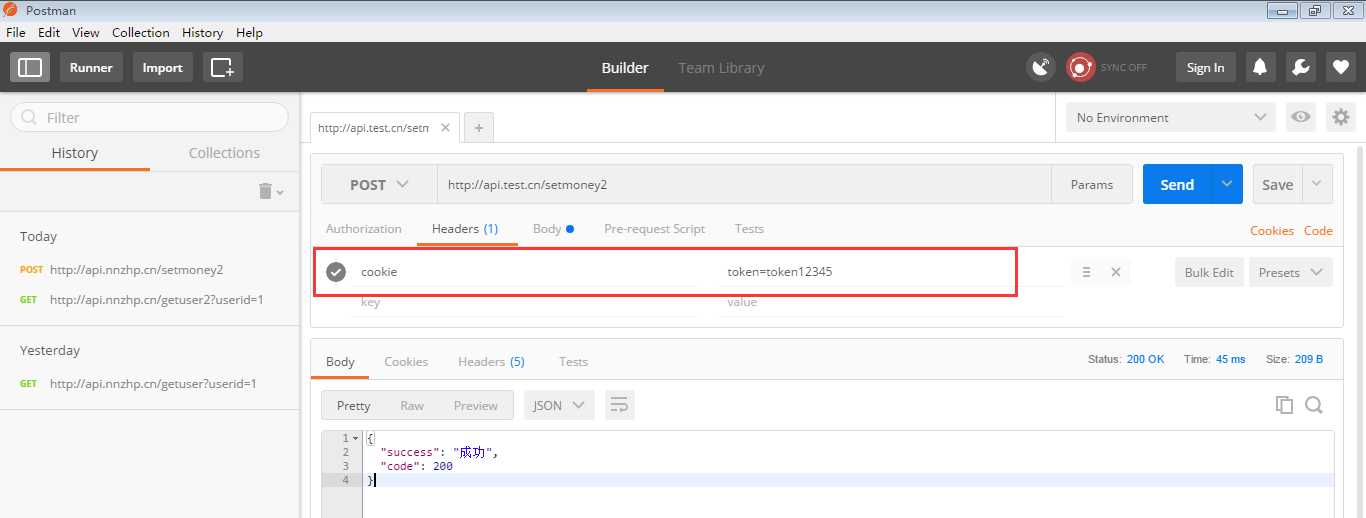Add a new request tab
The image size is (1366, 518).
(479, 128)
